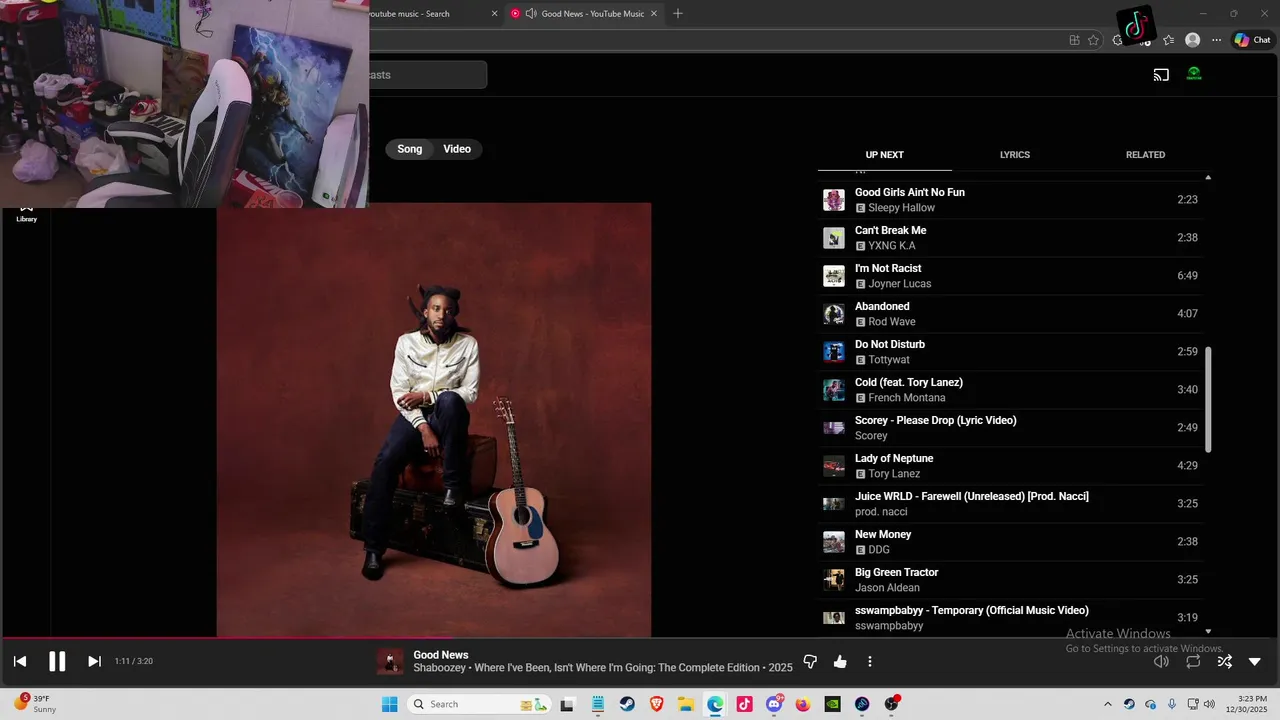
Task: Open the Library sidebar item
Action: (x=26, y=213)
